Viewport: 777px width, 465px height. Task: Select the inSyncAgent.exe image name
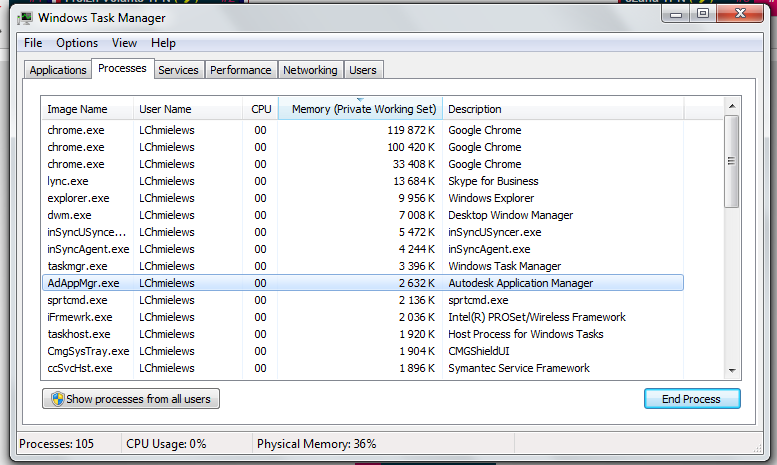(x=88, y=249)
